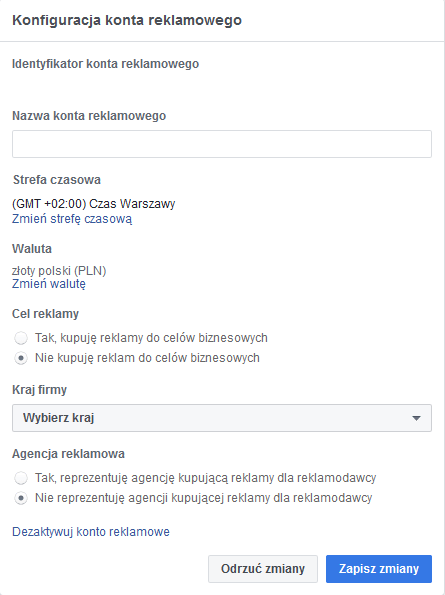Click the label text 'Tak, kupuję reklamy do celów biznesowych'
Image resolution: width=445 pixels, height=595 pixels.
[151, 338]
